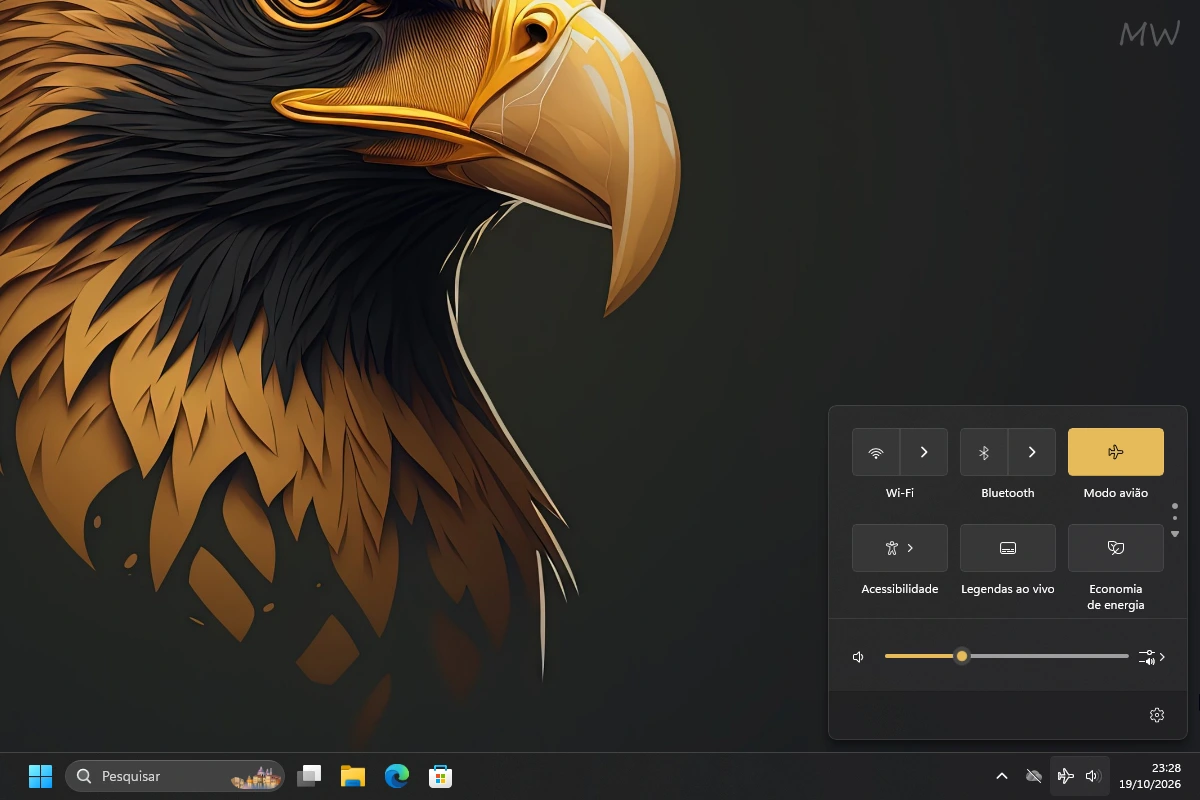Click the volume slider thumb
Viewport: 1200px width, 800px height.
pos(962,656)
